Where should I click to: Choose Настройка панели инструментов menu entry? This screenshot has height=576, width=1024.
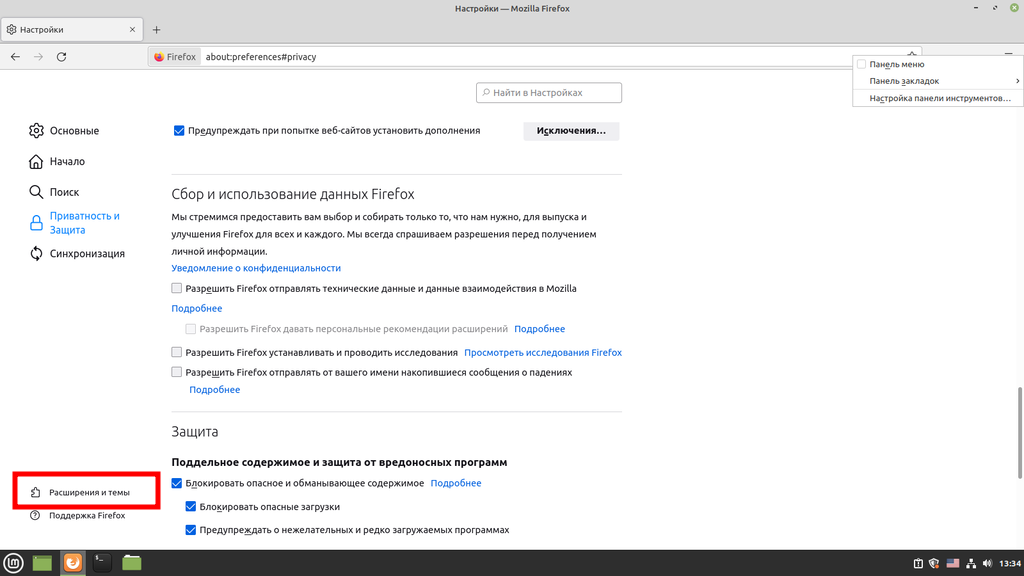coord(939,98)
